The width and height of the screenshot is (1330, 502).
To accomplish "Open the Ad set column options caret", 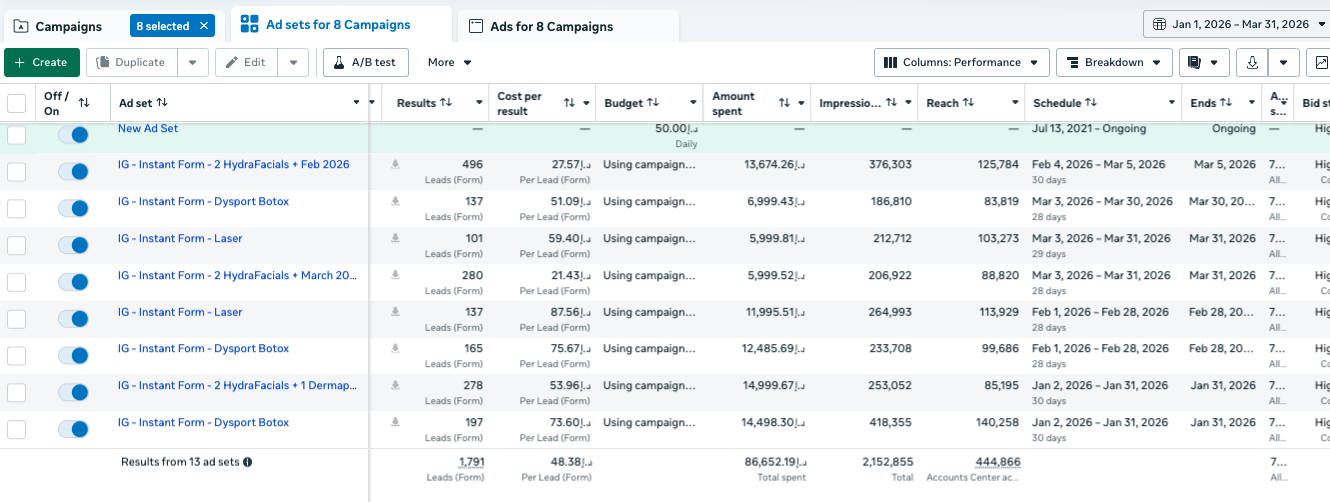I will pyautogui.click(x=357, y=103).
